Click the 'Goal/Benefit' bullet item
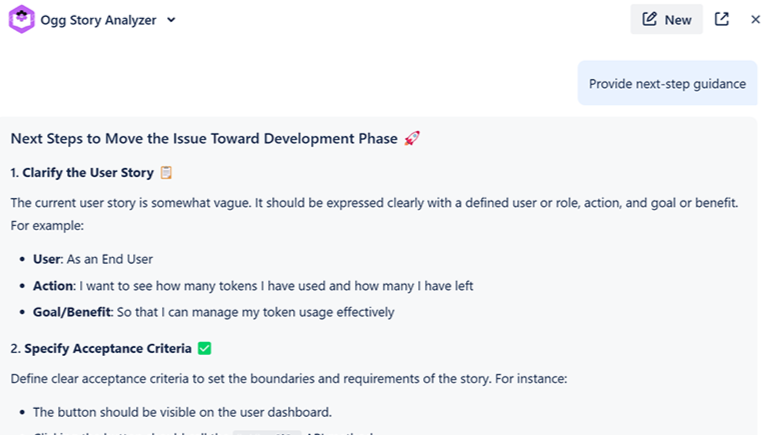Viewport: 765px width, 435px height. click(x=214, y=312)
